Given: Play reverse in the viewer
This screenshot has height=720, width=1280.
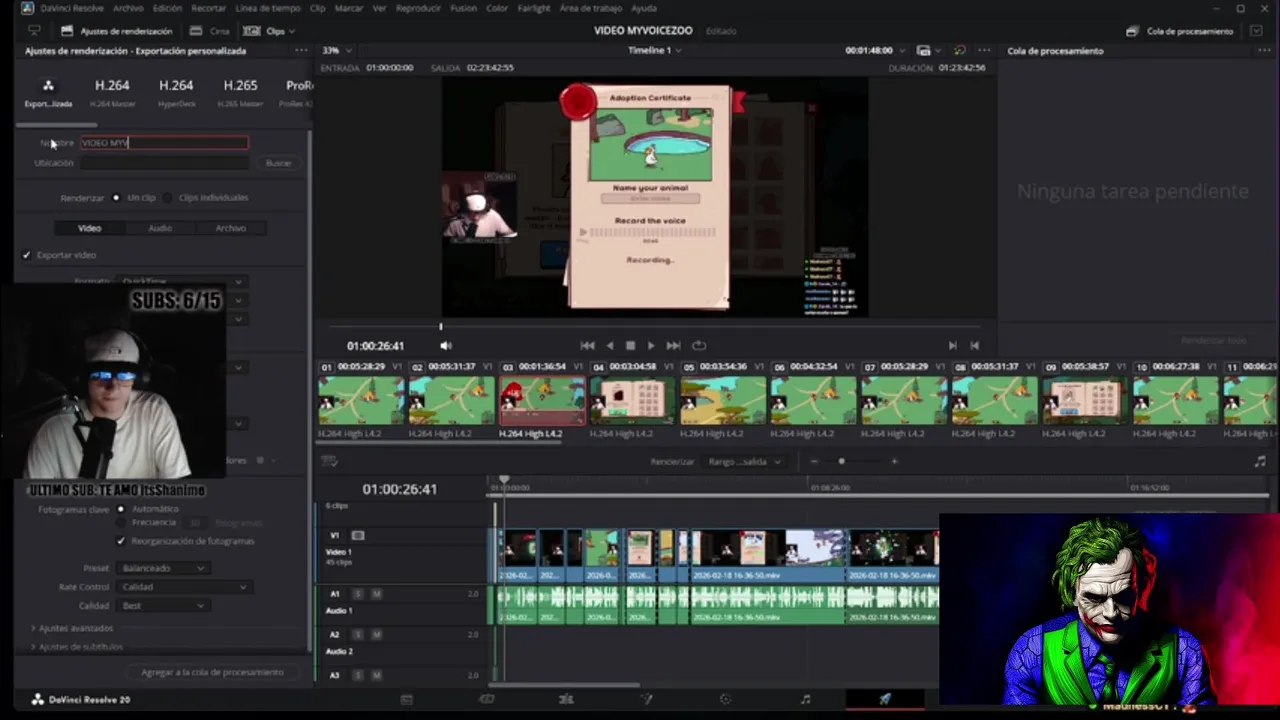Looking at the screenshot, I should 610,345.
